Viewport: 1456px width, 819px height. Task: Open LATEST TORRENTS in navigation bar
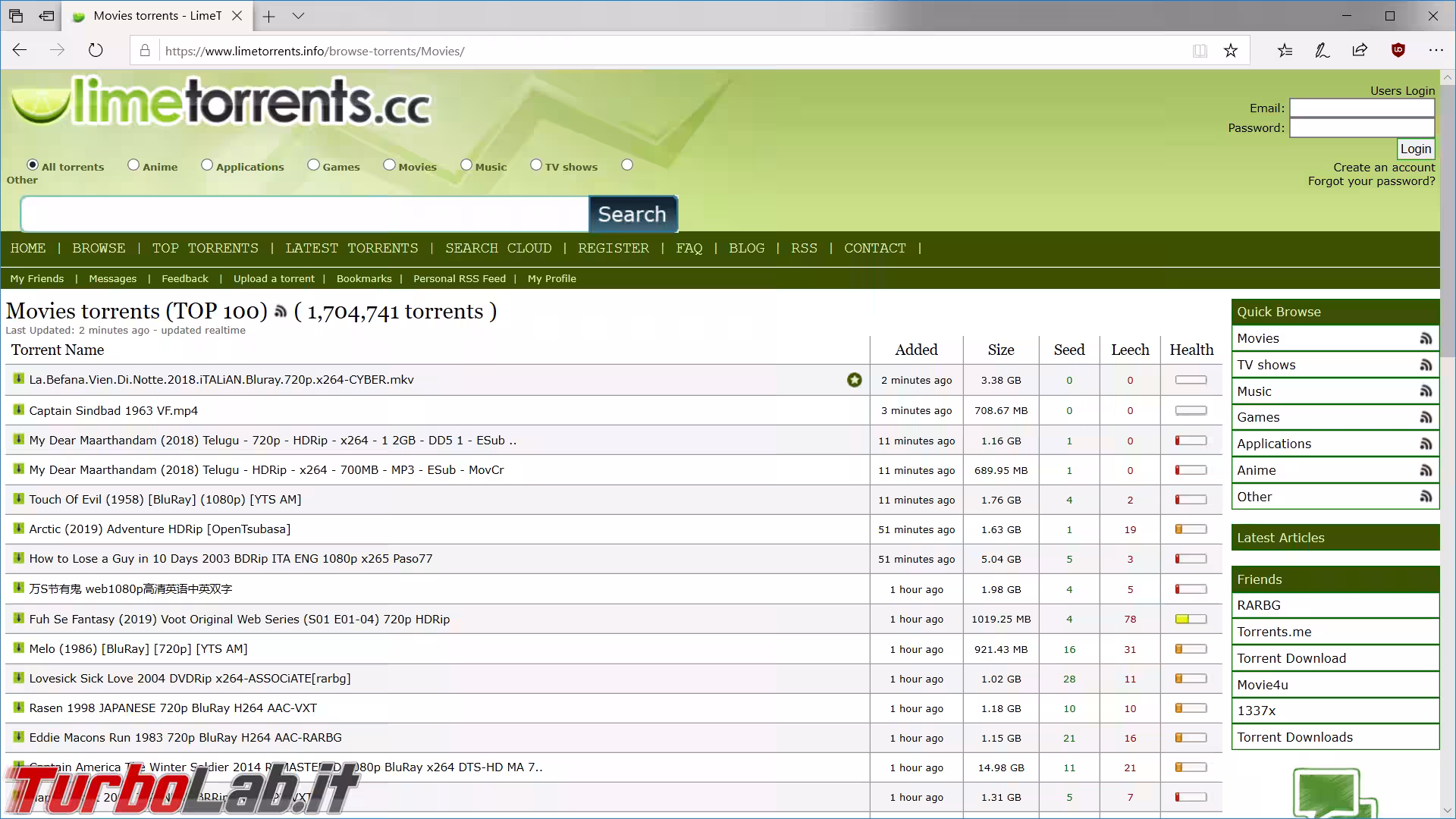(x=352, y=248)
